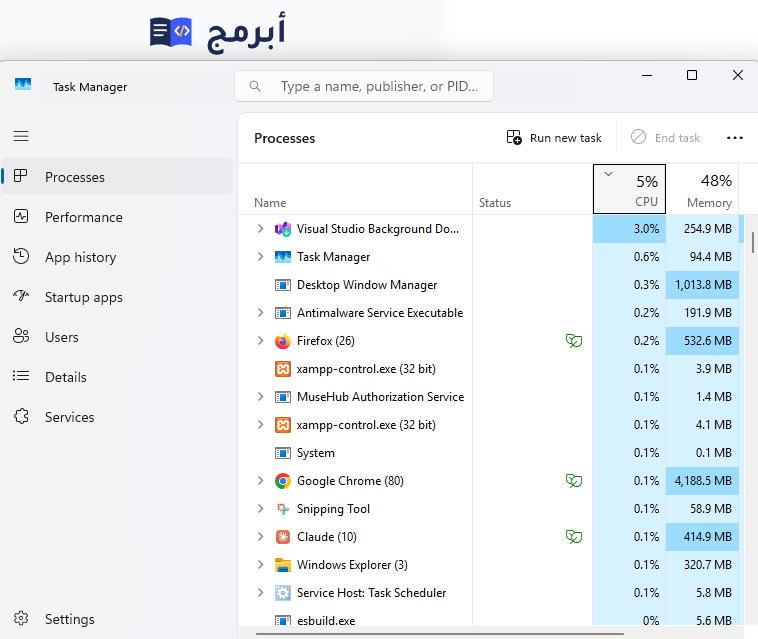Click efficiency mode leaf icon on Chrome row
The height and width of the screenshot is (639, 758).
click(x=574, y=481)
